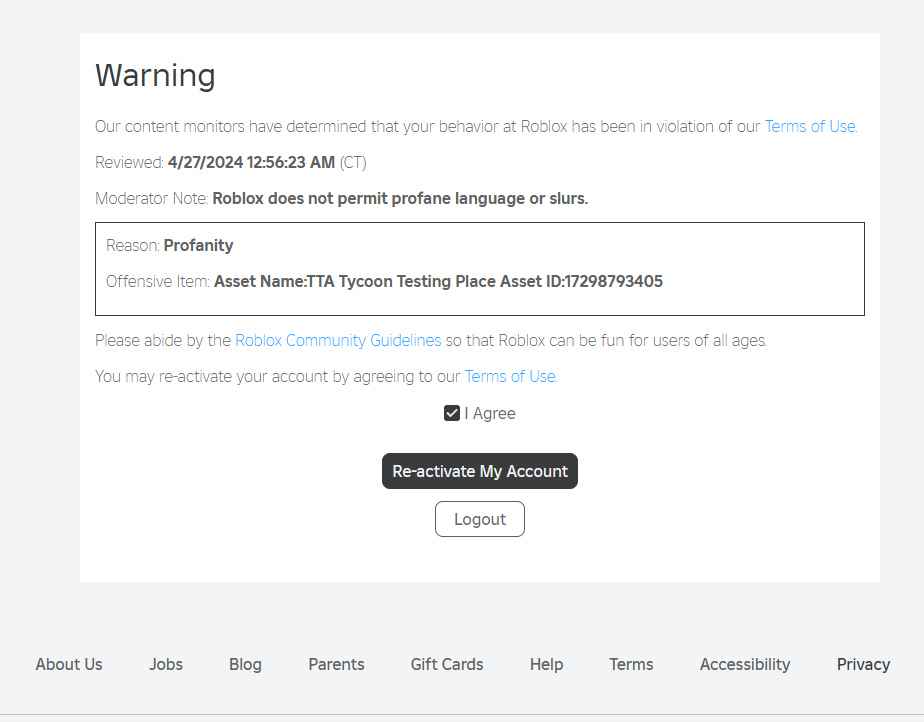Click the Re-activate My Account button
Viewport: 924px width, 722px height.
point(480,471)
